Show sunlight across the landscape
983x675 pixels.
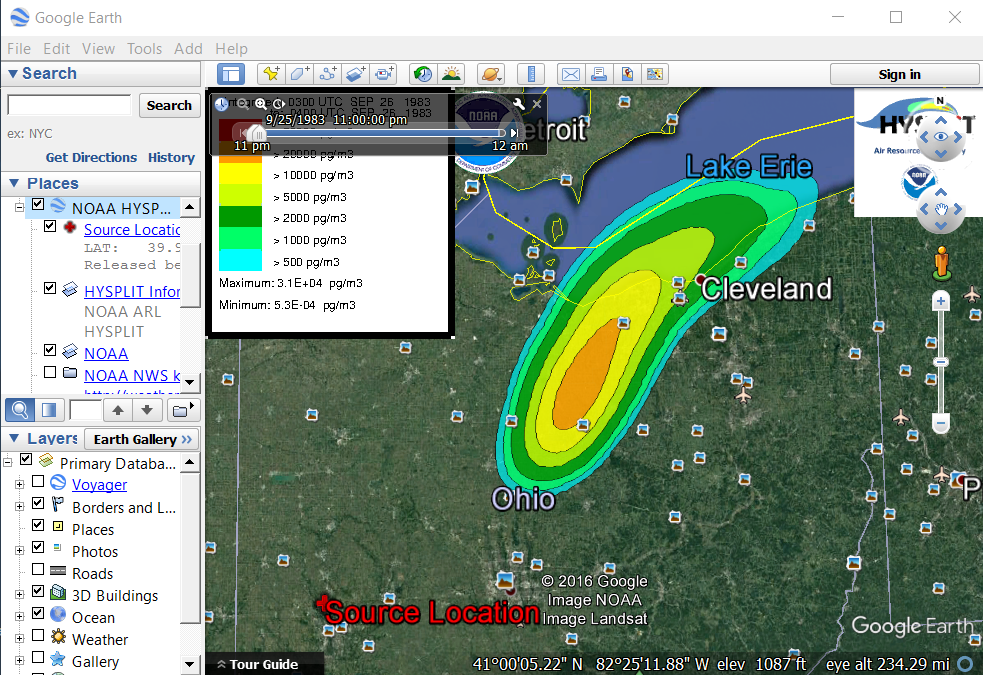click(451, 74)
